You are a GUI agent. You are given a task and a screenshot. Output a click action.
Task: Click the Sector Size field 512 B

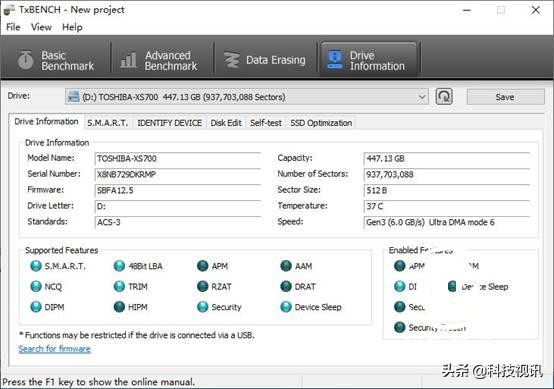(447, 190)
